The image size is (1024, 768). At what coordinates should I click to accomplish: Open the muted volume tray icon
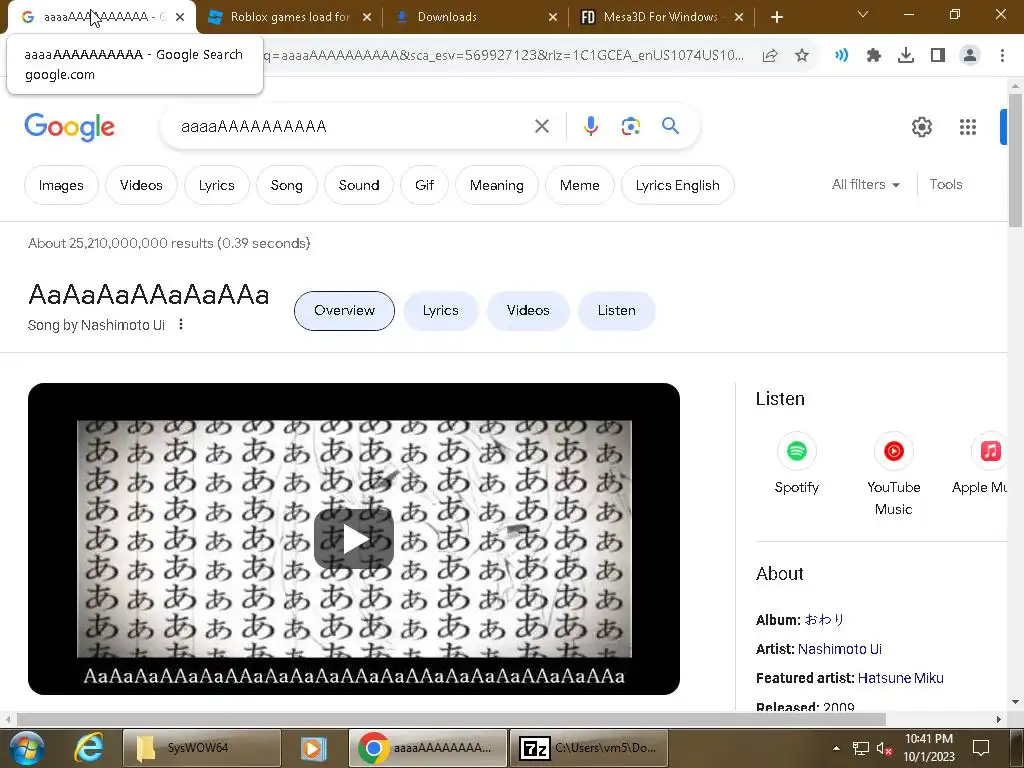(x=885, y=748)
